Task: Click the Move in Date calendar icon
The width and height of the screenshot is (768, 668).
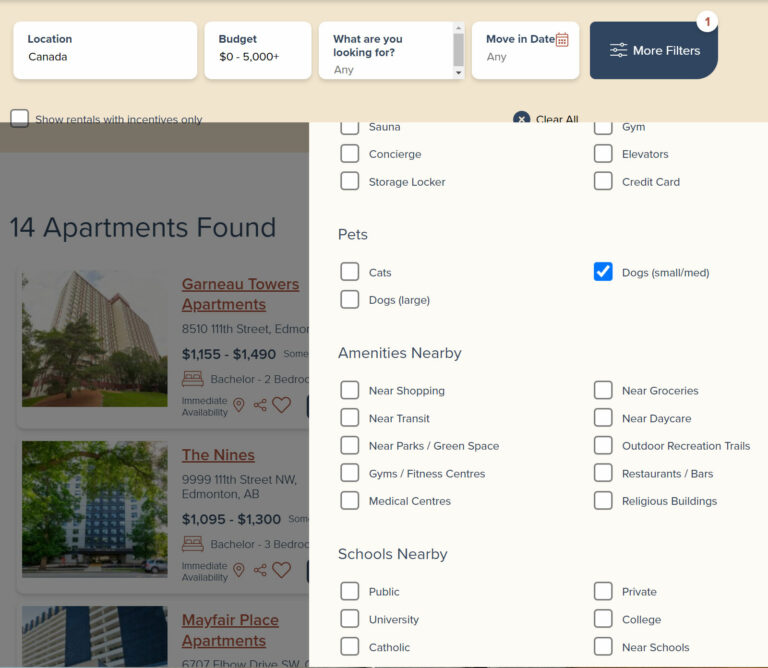Action: pos(562,39)
